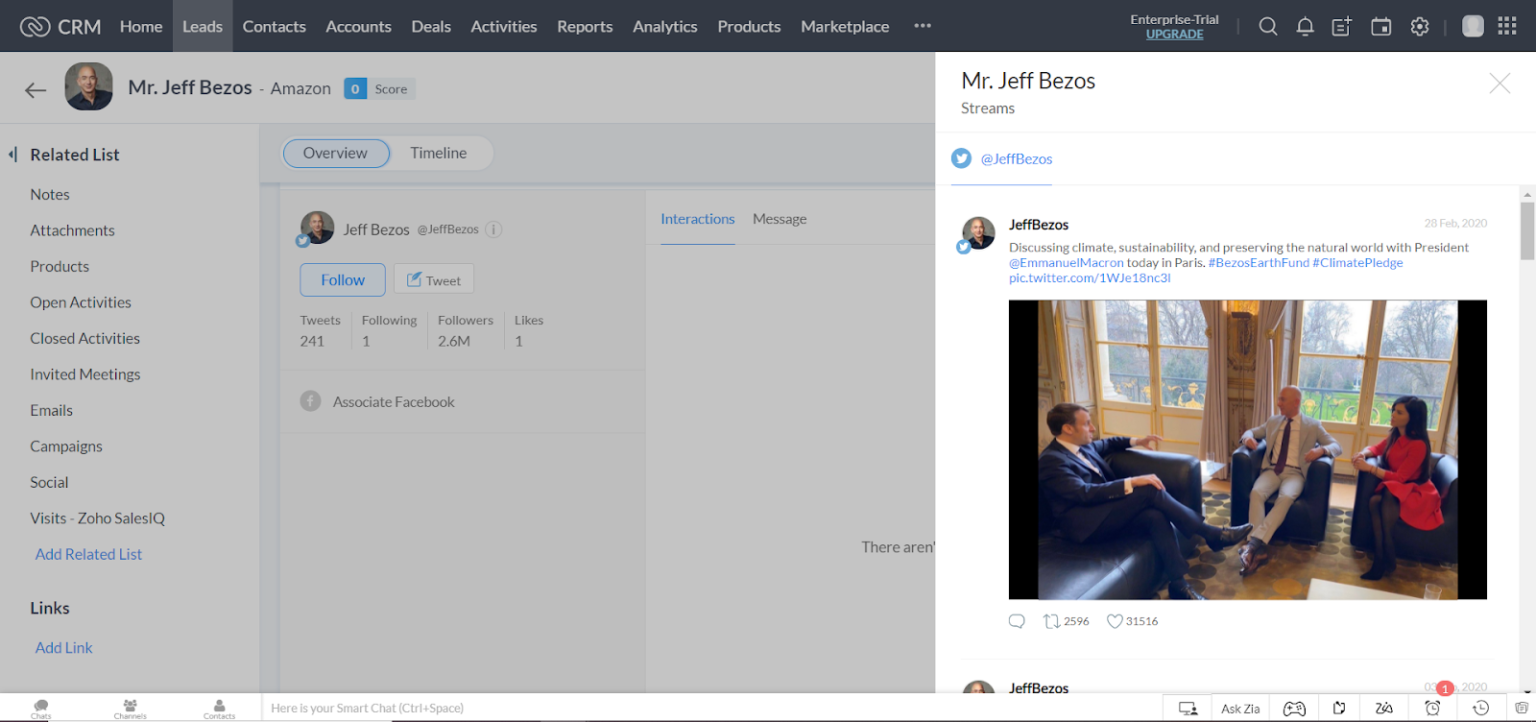Open the More tabs ellipsis menu
This screenshot has width=1536, height=722.
[x=921, y=26]
